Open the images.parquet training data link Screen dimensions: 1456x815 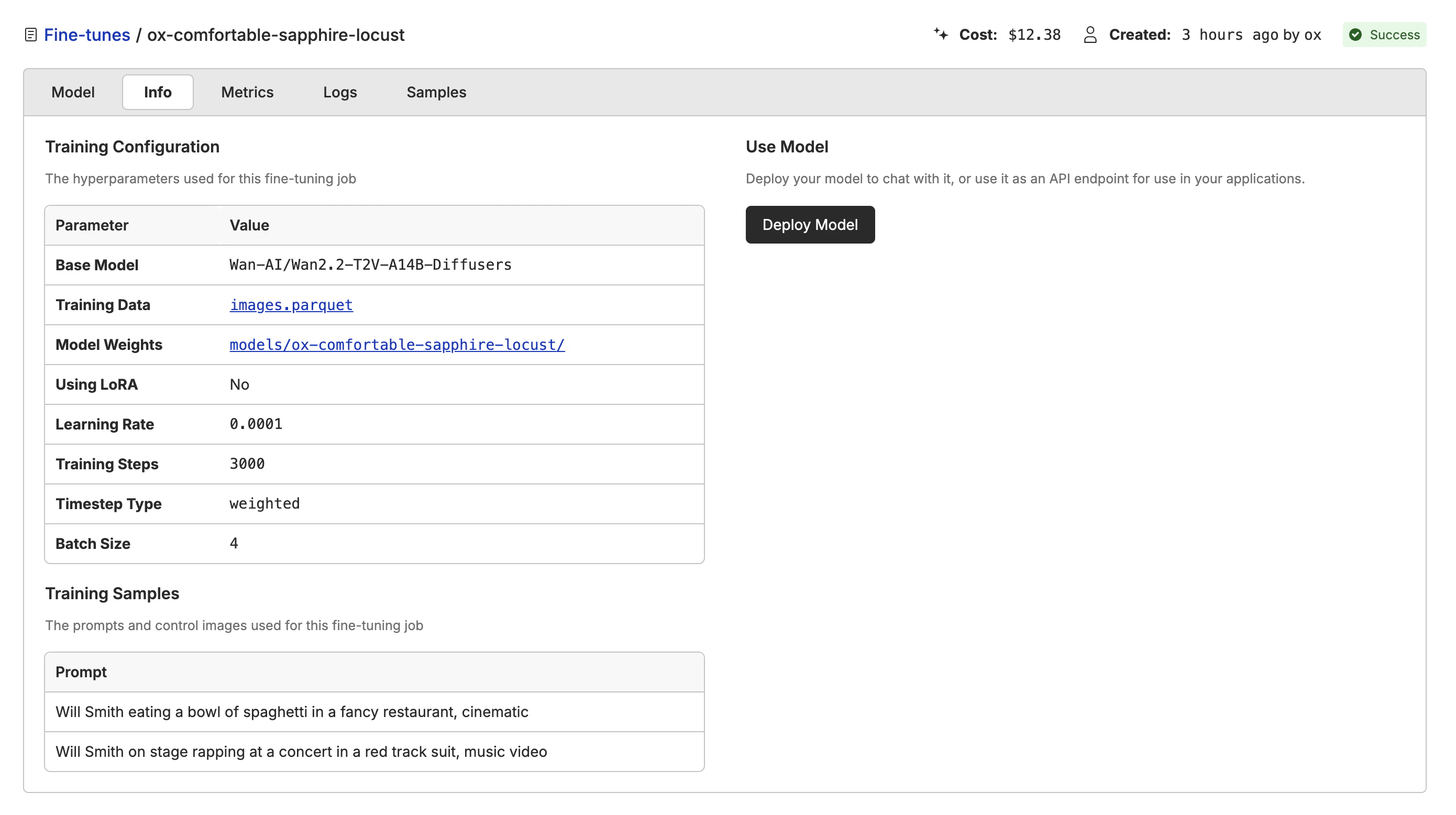pos(291,305)
